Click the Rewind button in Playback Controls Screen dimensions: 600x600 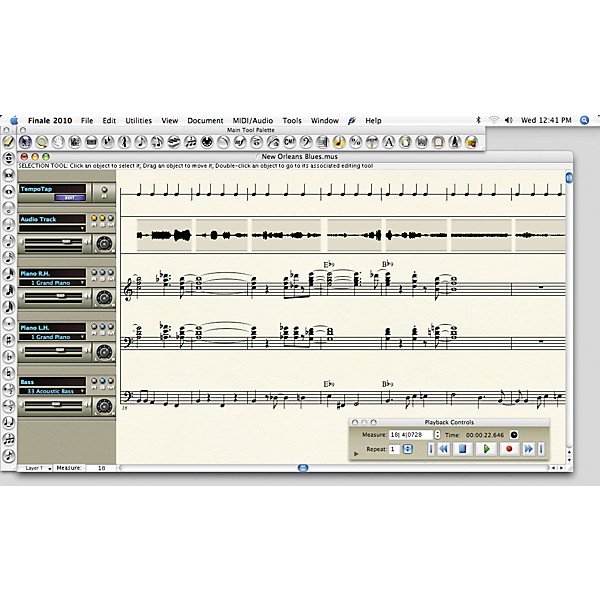443,449
